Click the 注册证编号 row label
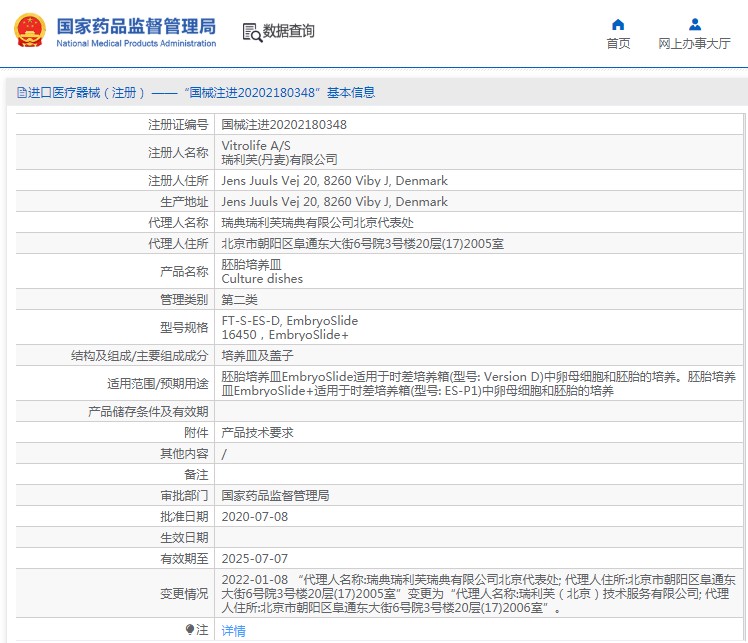The width and height of the screenshot is (748, 643). 178,125
